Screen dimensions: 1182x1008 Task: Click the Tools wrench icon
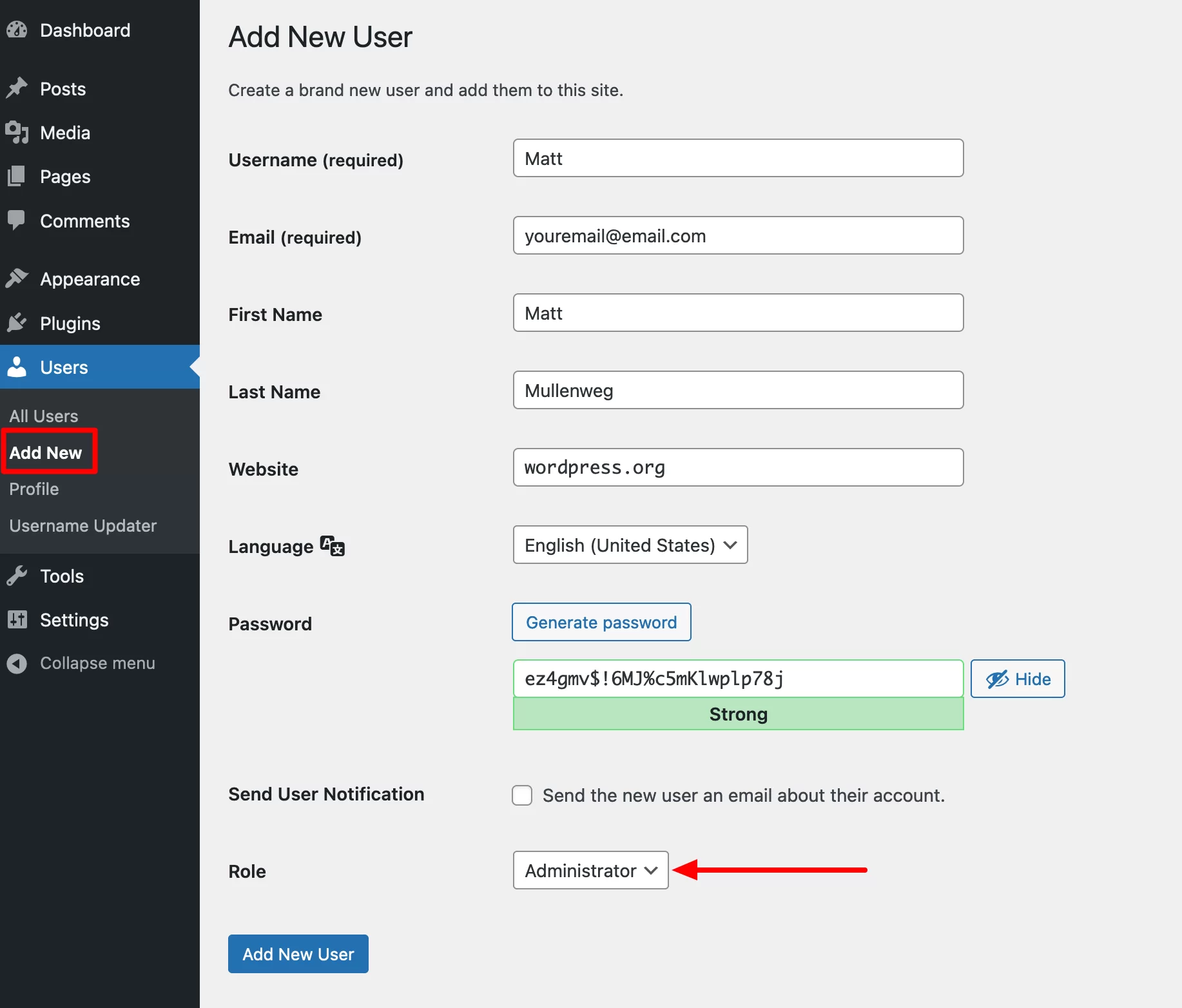tap(17, 576)
